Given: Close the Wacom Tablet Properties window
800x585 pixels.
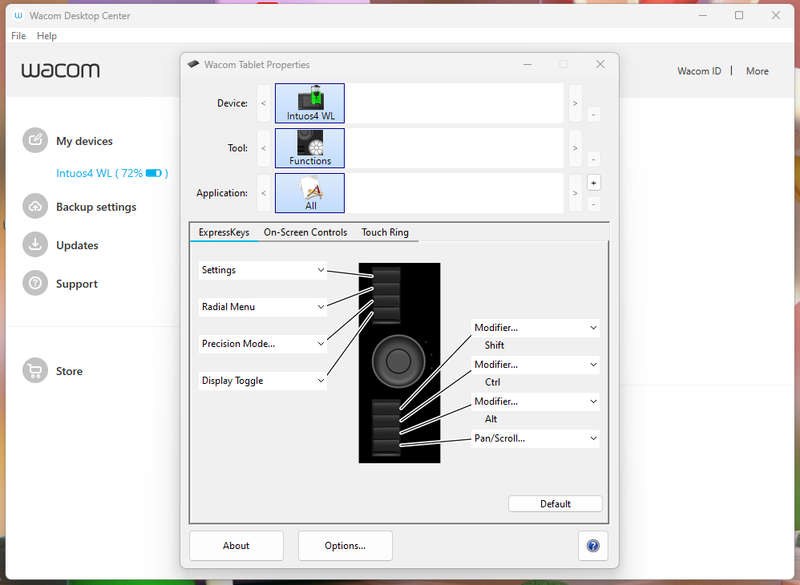Looking at the screenshot, I should [601, 64].
